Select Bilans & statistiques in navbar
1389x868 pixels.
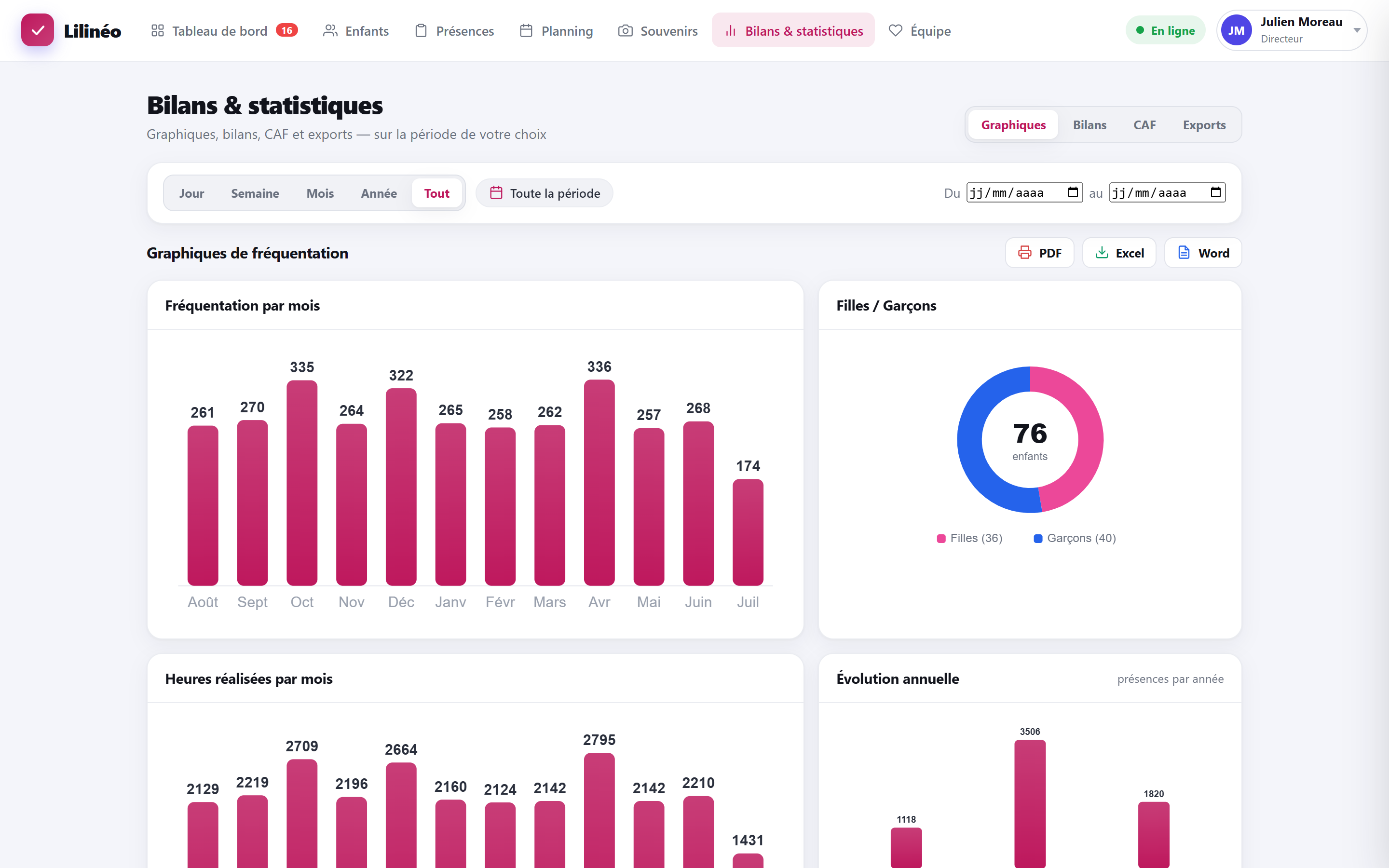click(793, 30)
